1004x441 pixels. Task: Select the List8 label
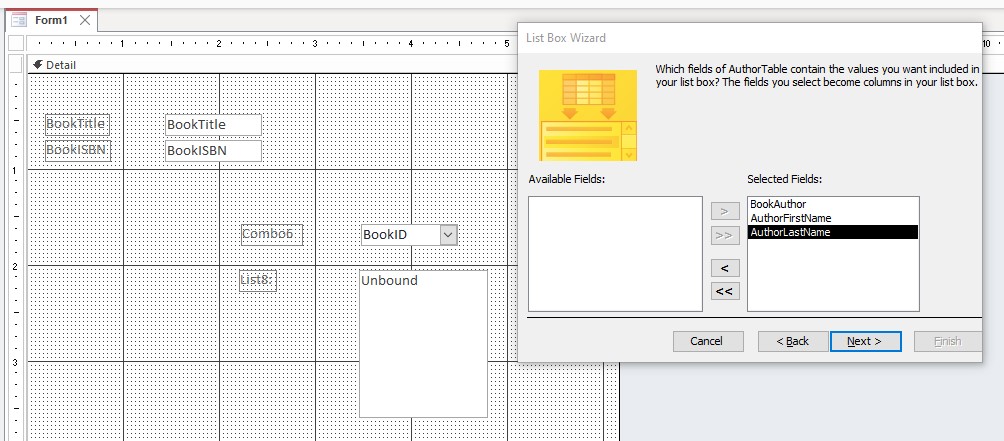[257, 280]
